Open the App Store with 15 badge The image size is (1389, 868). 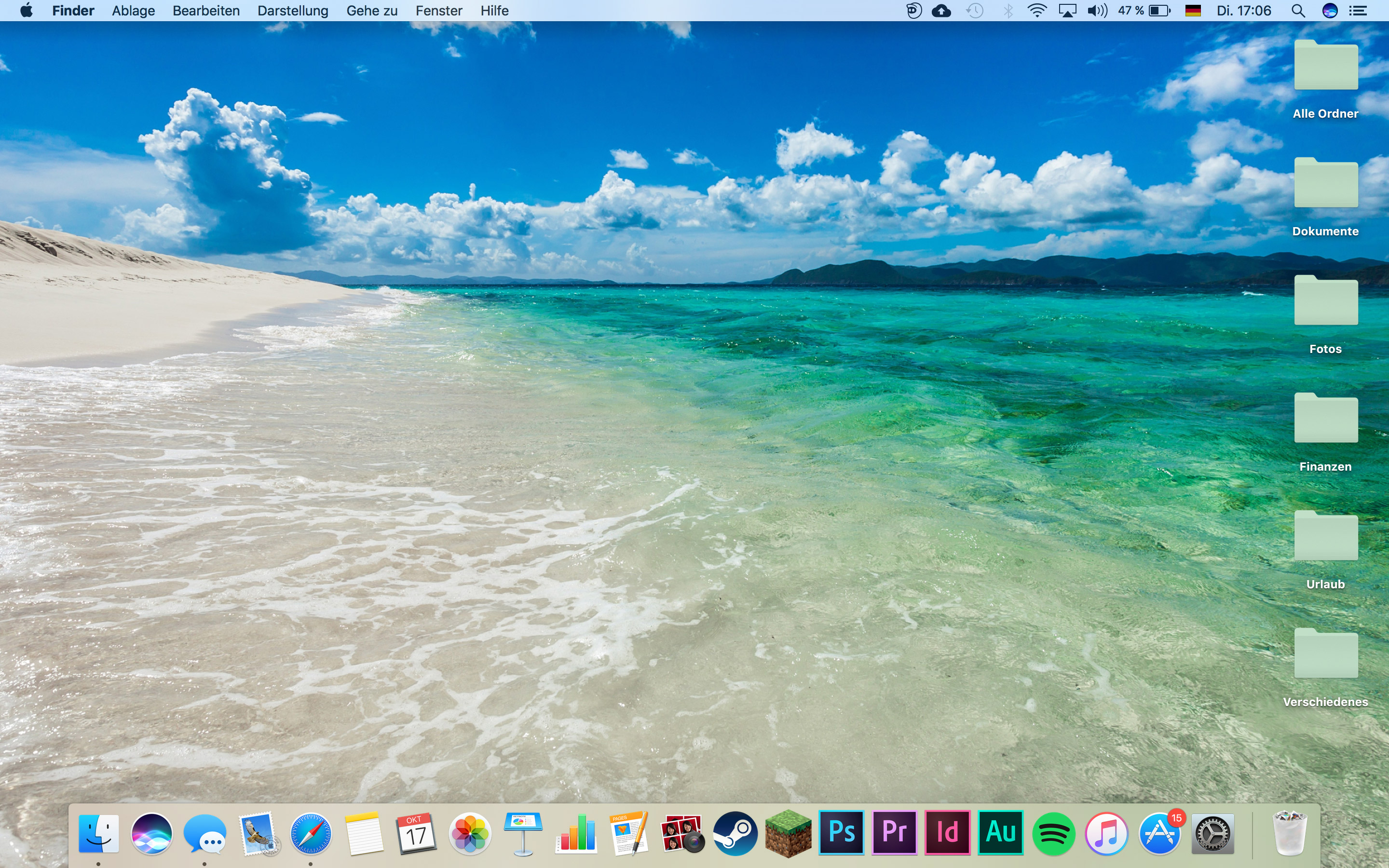[1159, 834]
